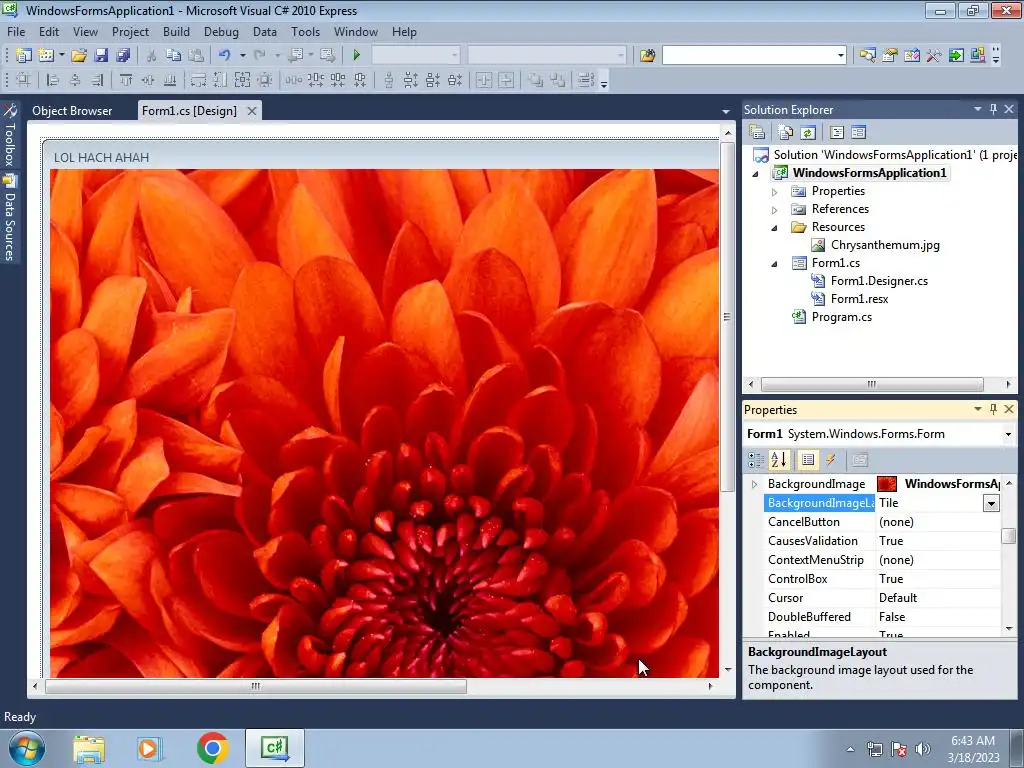Click the designer horizontal scrollbar thumb
Screen dimensions: 1024x768
pyautogui.click(x=255, y=686)
